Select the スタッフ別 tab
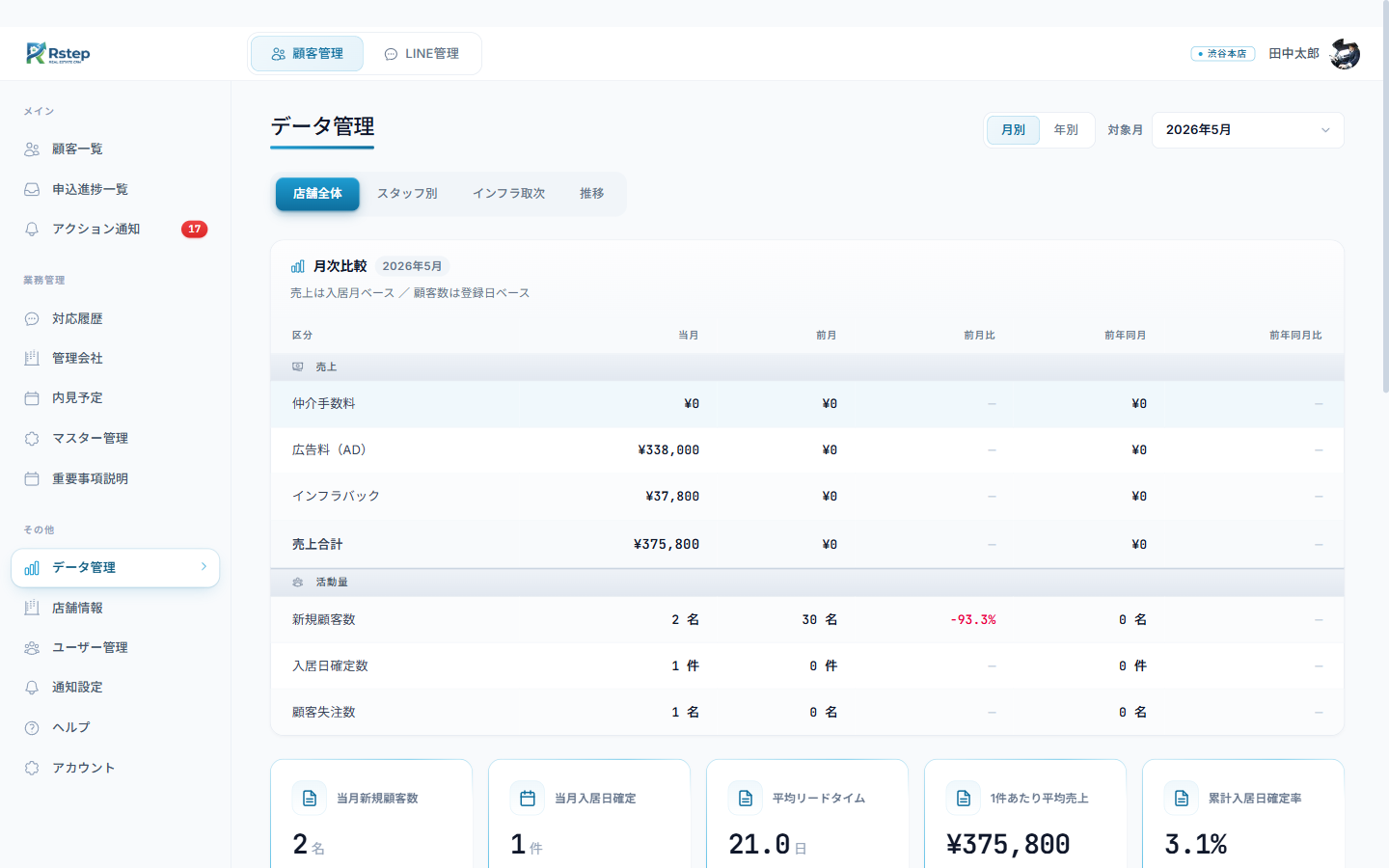Viewport: 1389px width, 868px height. coord(407,194)
